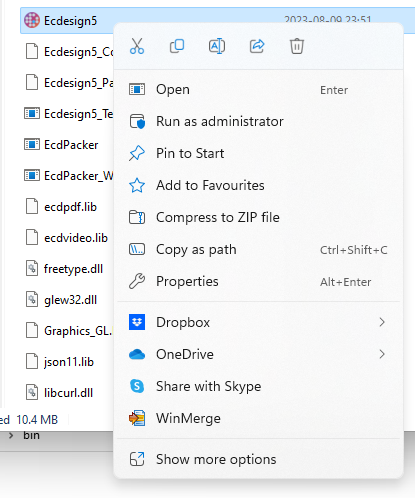This screenshot has width=415, height=498.
Task: Select the Ecdesign5_Te file
Action: (x=79, y=114)
